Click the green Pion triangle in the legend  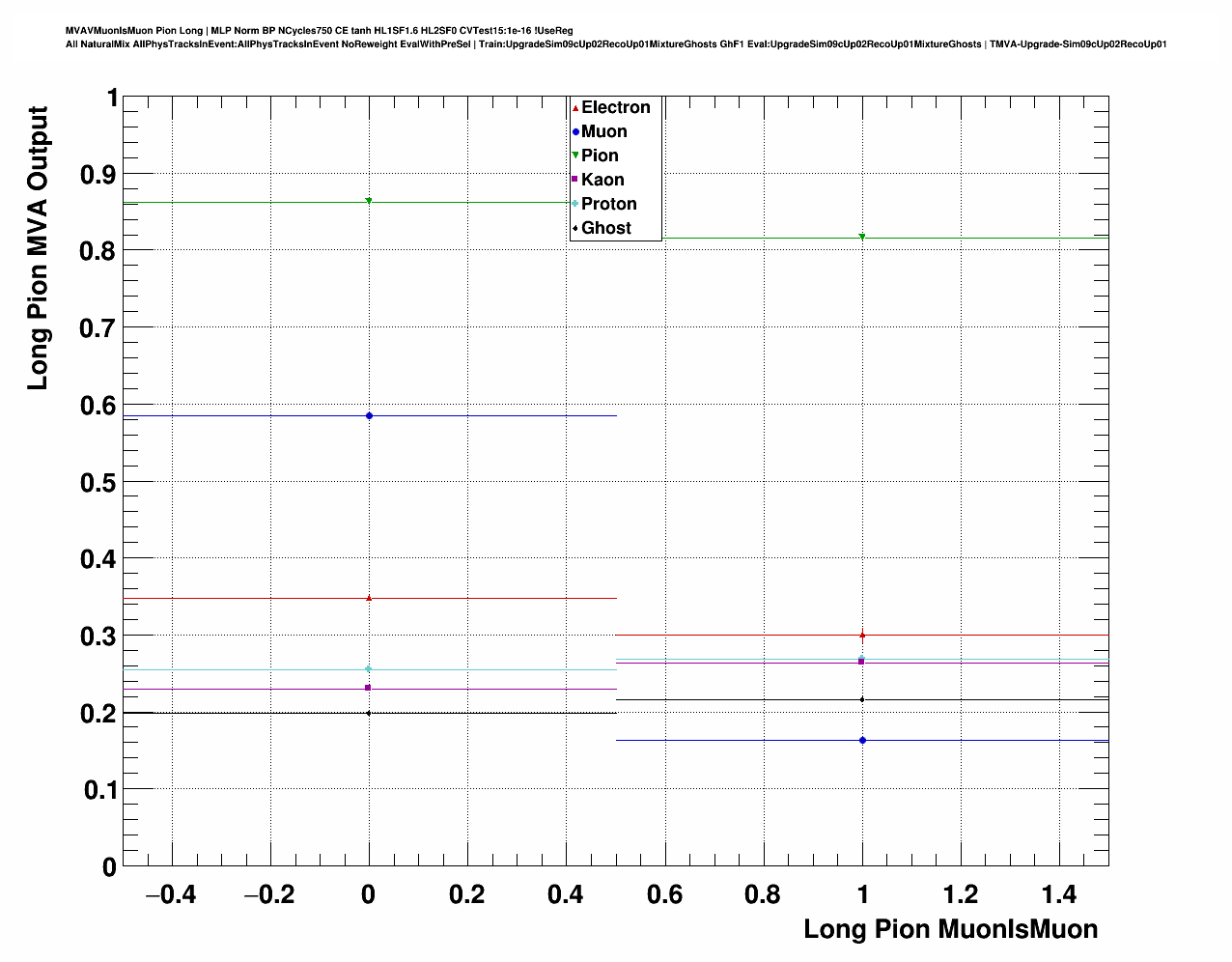click(575, 156)
